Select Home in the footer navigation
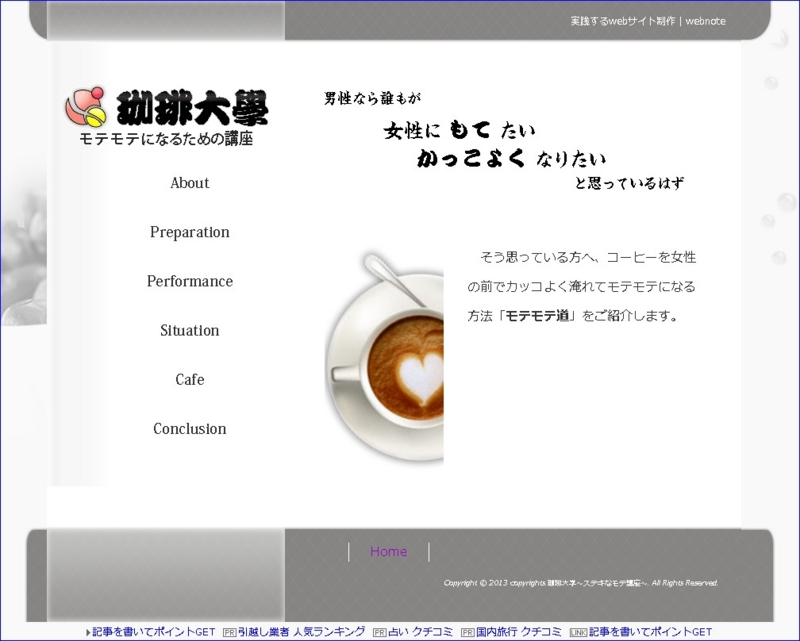The width and height of the screenshot is (800, 641). 388,551
